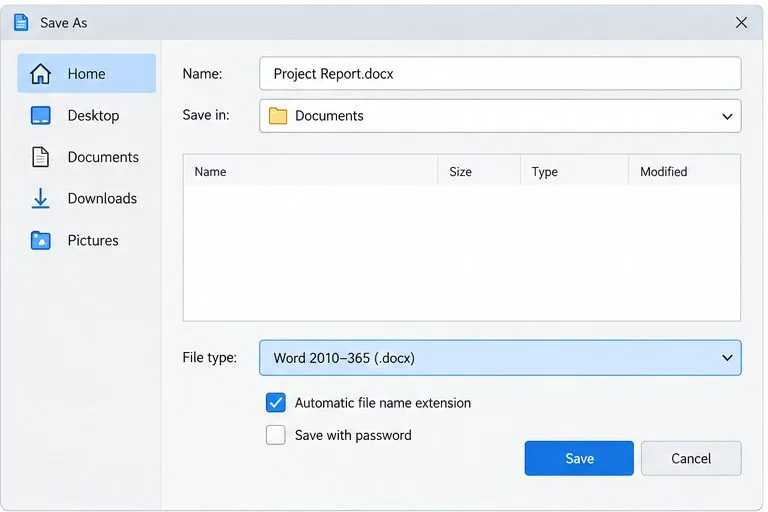
Task: Select Pictures label in the sidebar
Action: click(93, 241)
